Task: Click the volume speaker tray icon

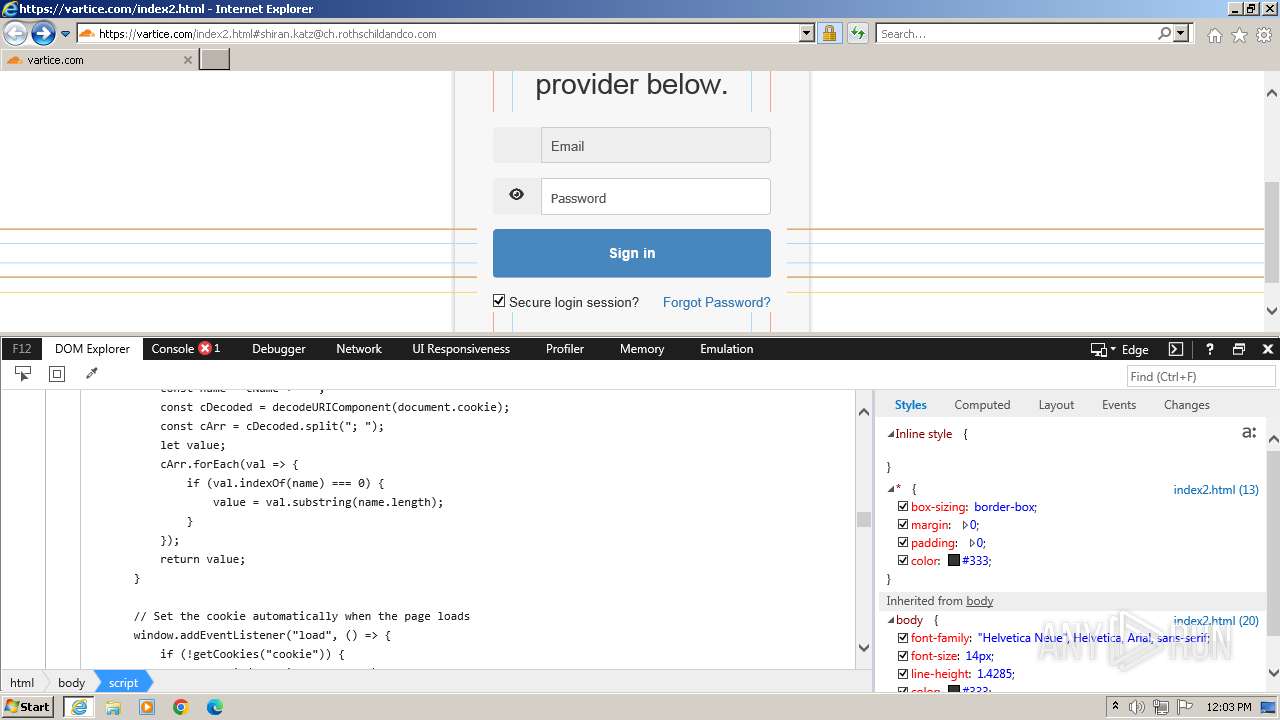Action: (1136, 707)
